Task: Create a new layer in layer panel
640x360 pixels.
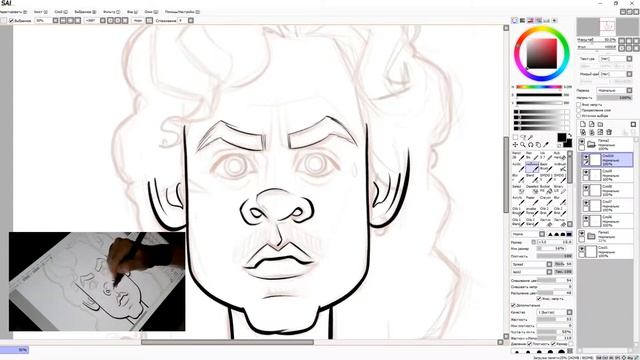Action: (x=583, y=124)
